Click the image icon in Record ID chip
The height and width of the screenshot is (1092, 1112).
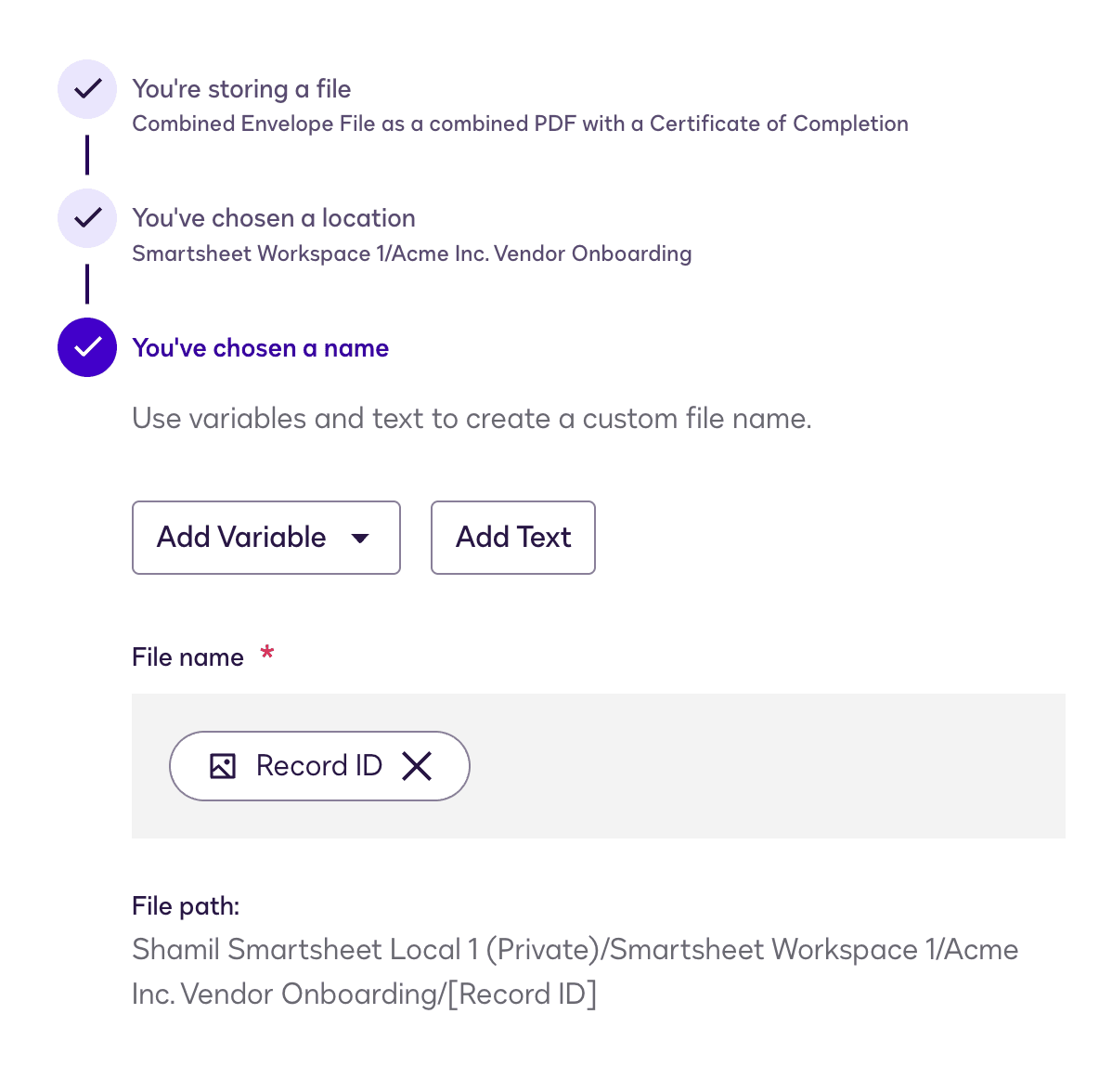pos(223,766)
